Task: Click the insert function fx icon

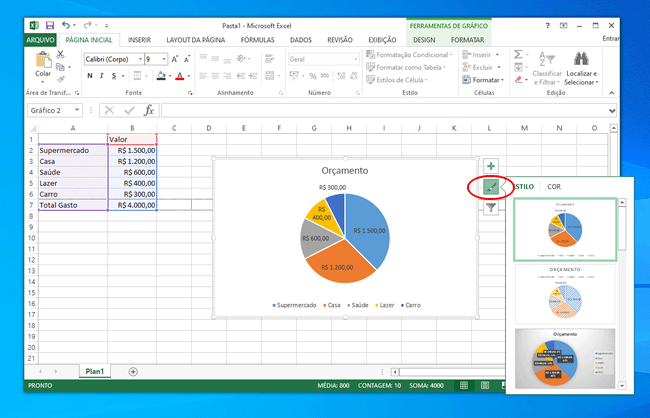Action: [149, 110]
